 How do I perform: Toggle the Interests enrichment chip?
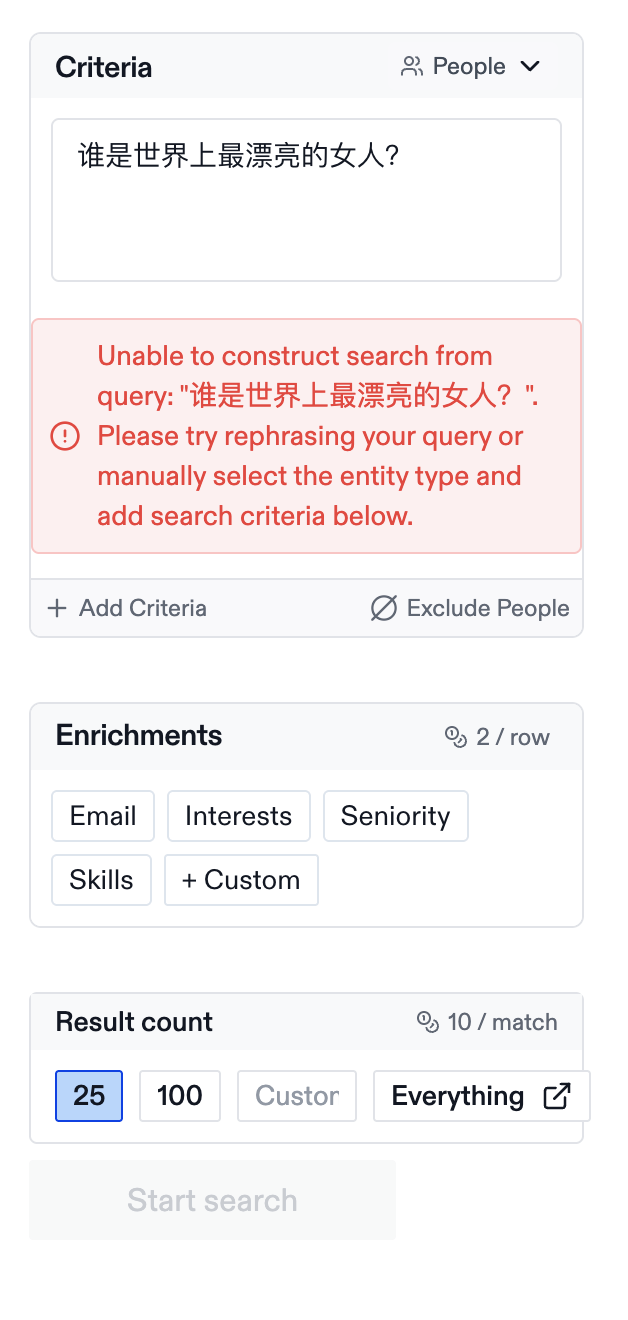coord(238,816)
